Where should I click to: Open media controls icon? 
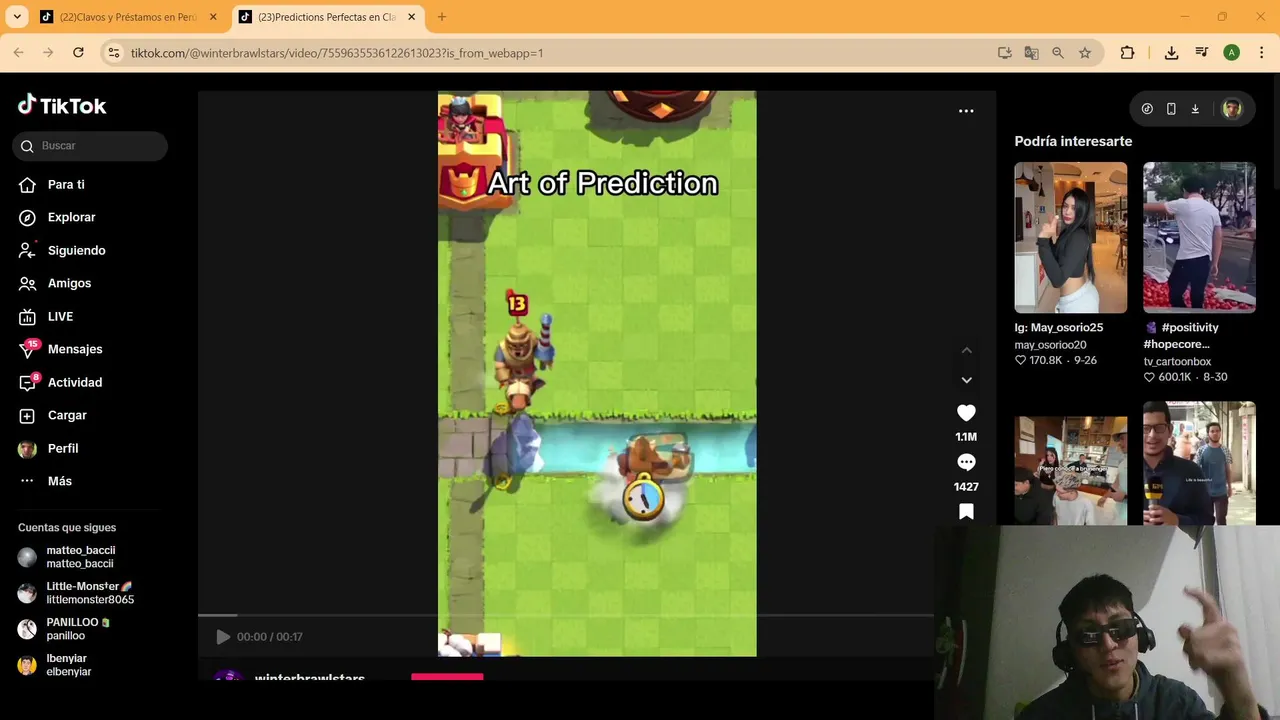[1201, 53]
